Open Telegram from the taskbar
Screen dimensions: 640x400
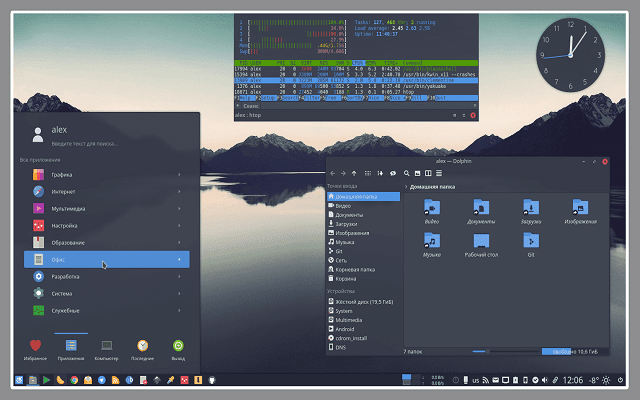pyautogui.click(x=102, y=380)
